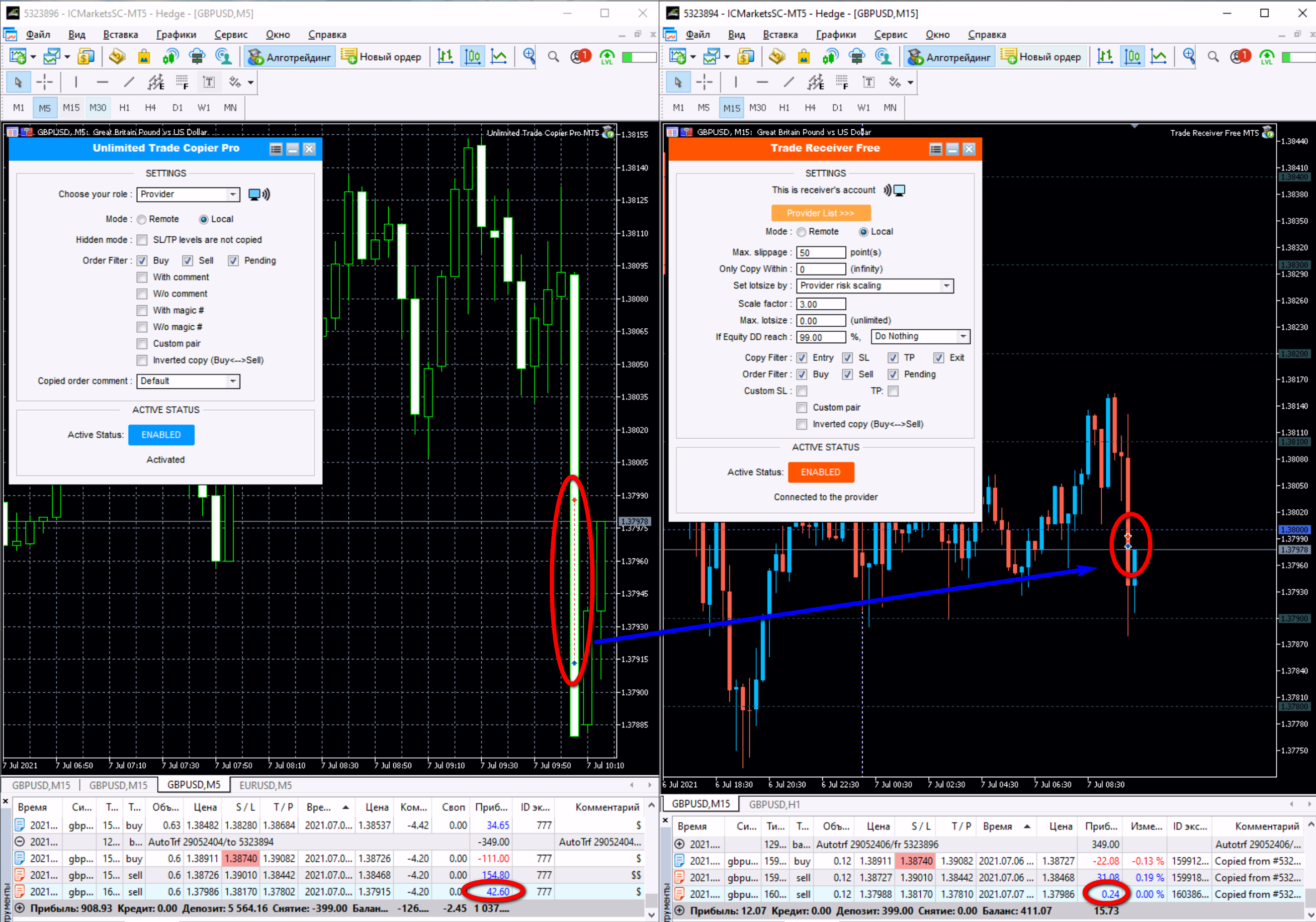
Task: Select Remote mode radio in Trade Receiver
Action: tap(801, 232)
